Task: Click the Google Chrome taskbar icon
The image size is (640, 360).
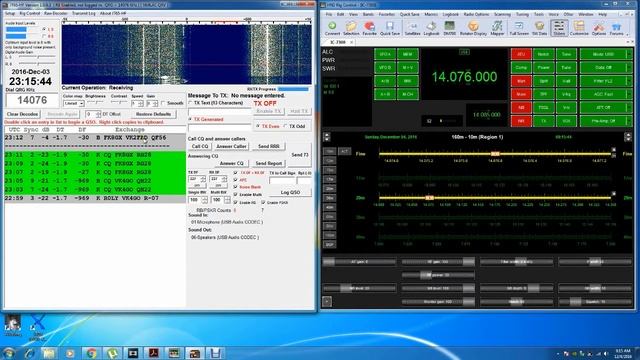Action: [91, 353]
